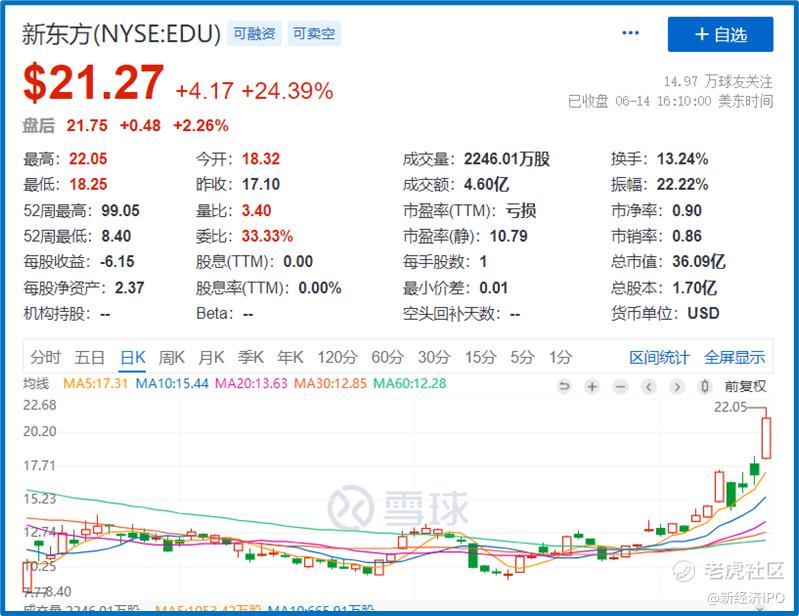Image resolution: width=799 pixels, height=616 pixels.
Task: Switch to 5分 interval tab
Action: pyautogui.click(x=522, y=357)
